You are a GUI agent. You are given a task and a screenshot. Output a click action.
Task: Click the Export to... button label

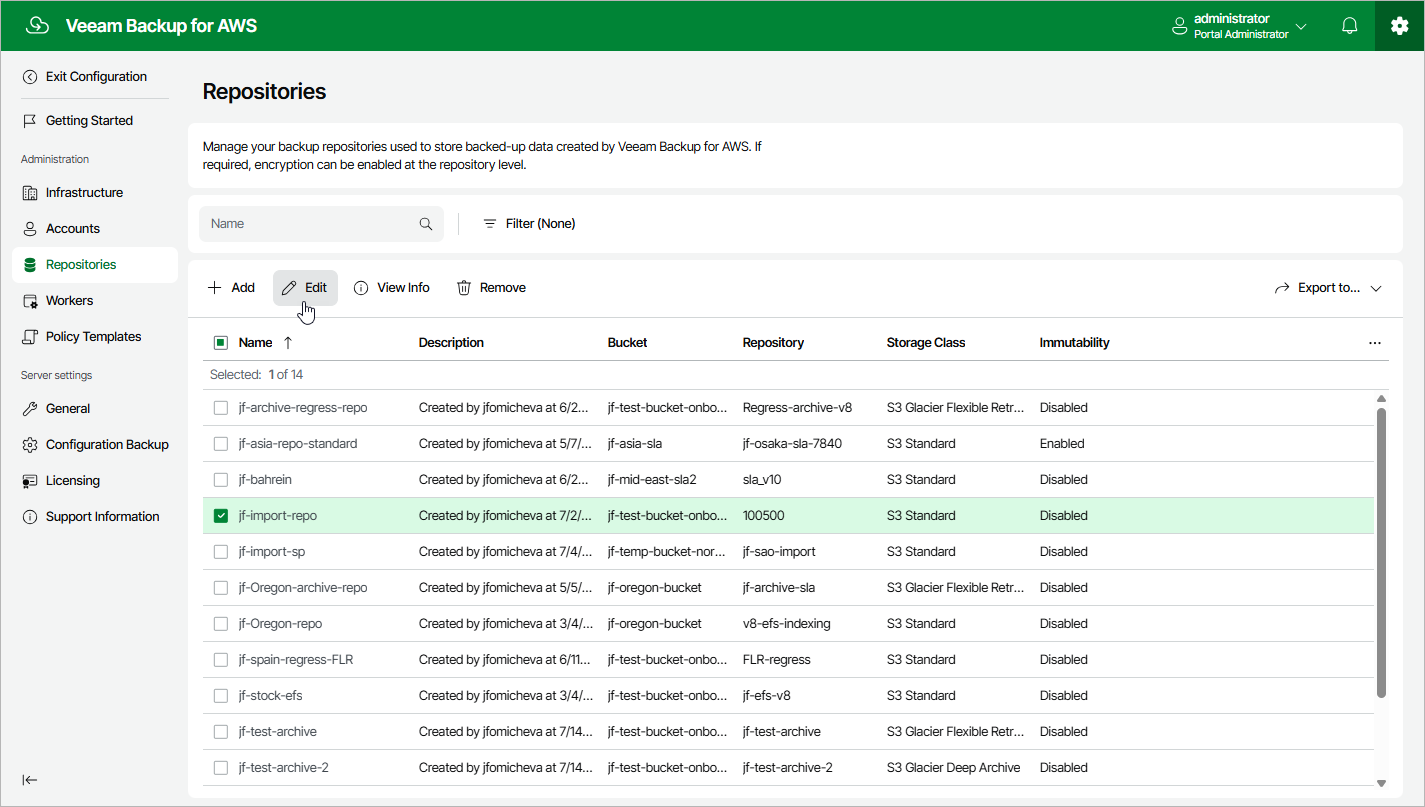click(1329, 288)
